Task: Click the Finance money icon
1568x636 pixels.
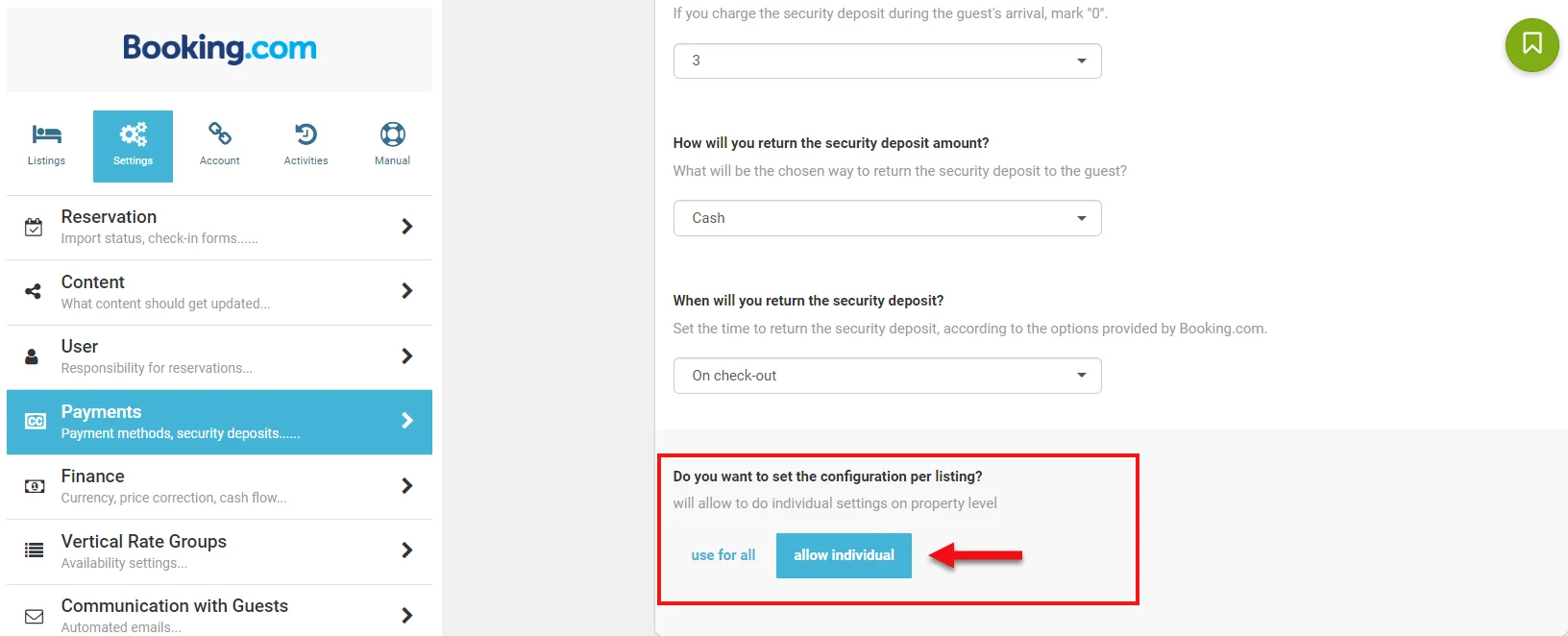Action: pos(34,486)
